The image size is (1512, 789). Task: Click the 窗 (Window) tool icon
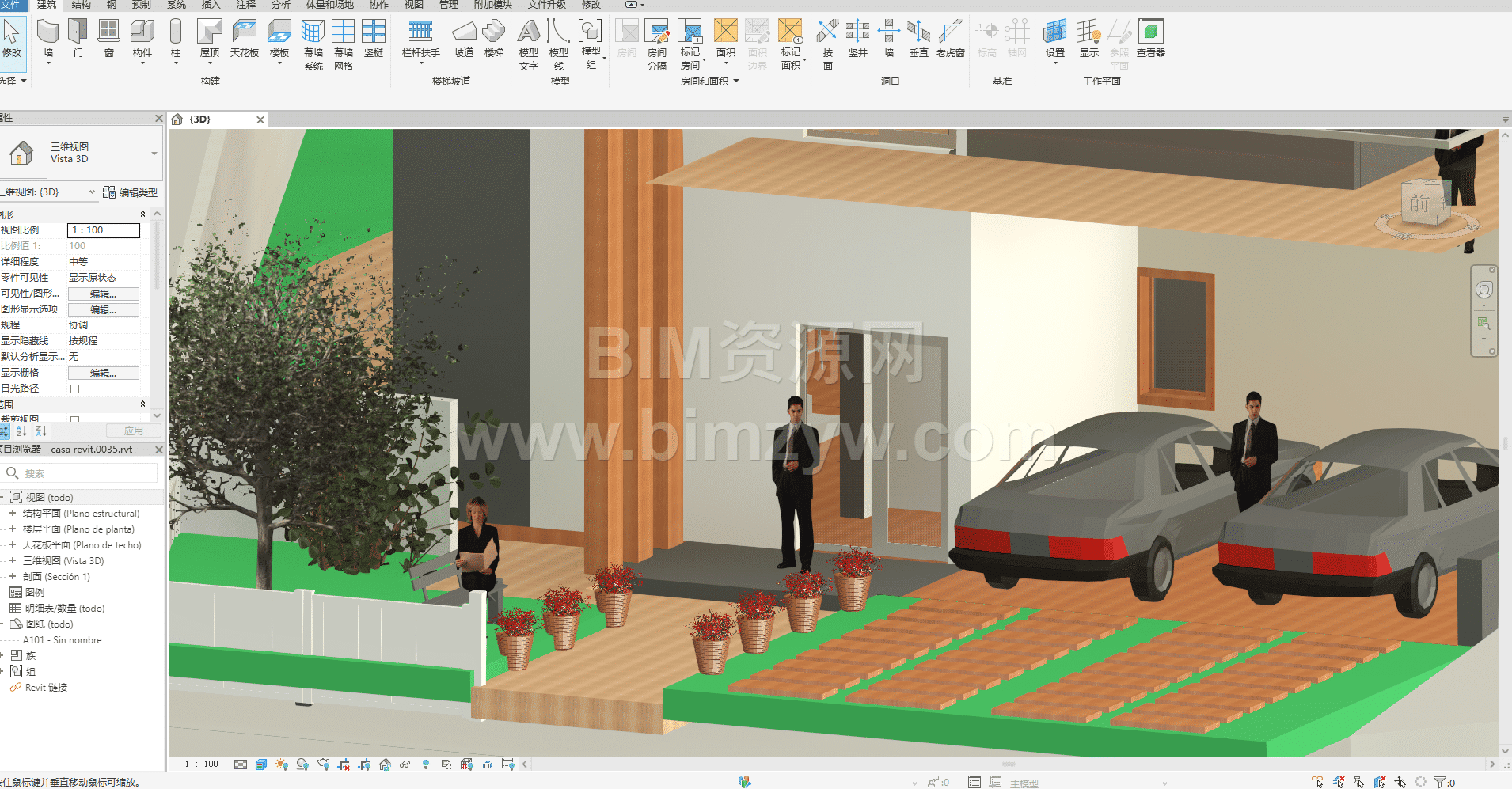point(108,38)
